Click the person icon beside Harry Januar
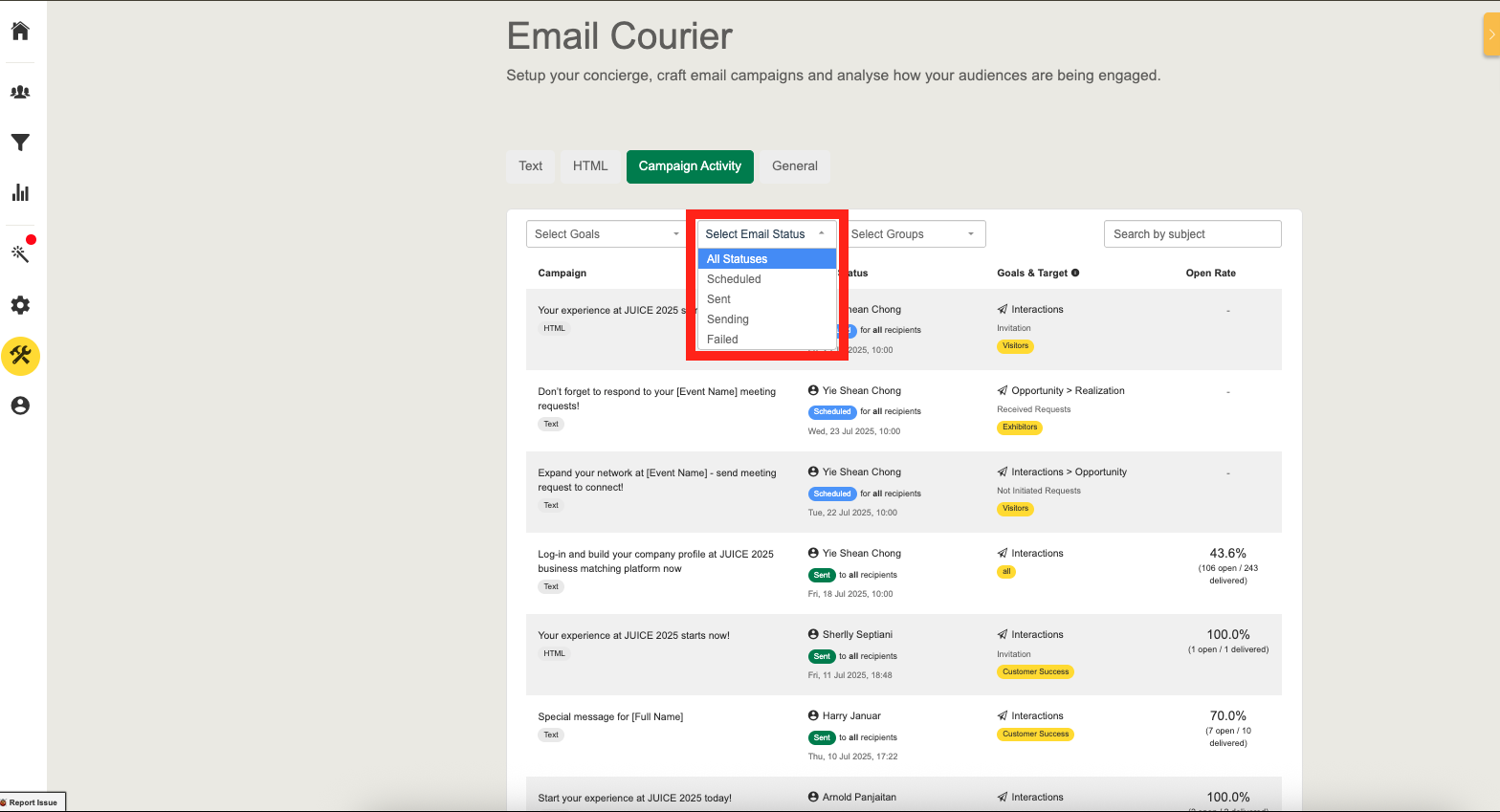The image size is (1500, 812). pyautogui.click(x=813, y=715)
